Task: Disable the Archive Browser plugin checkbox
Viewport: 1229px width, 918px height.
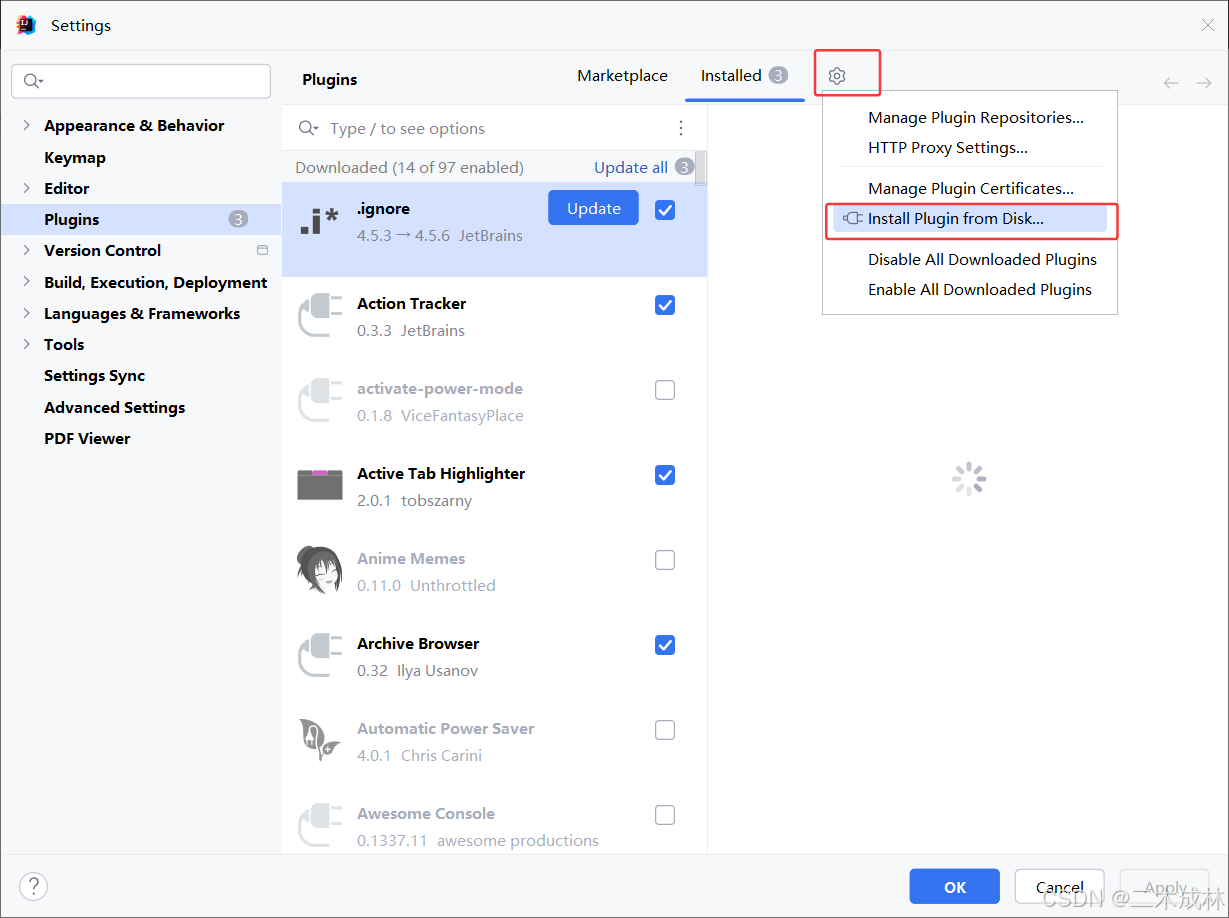Action: tap(665, 645)
